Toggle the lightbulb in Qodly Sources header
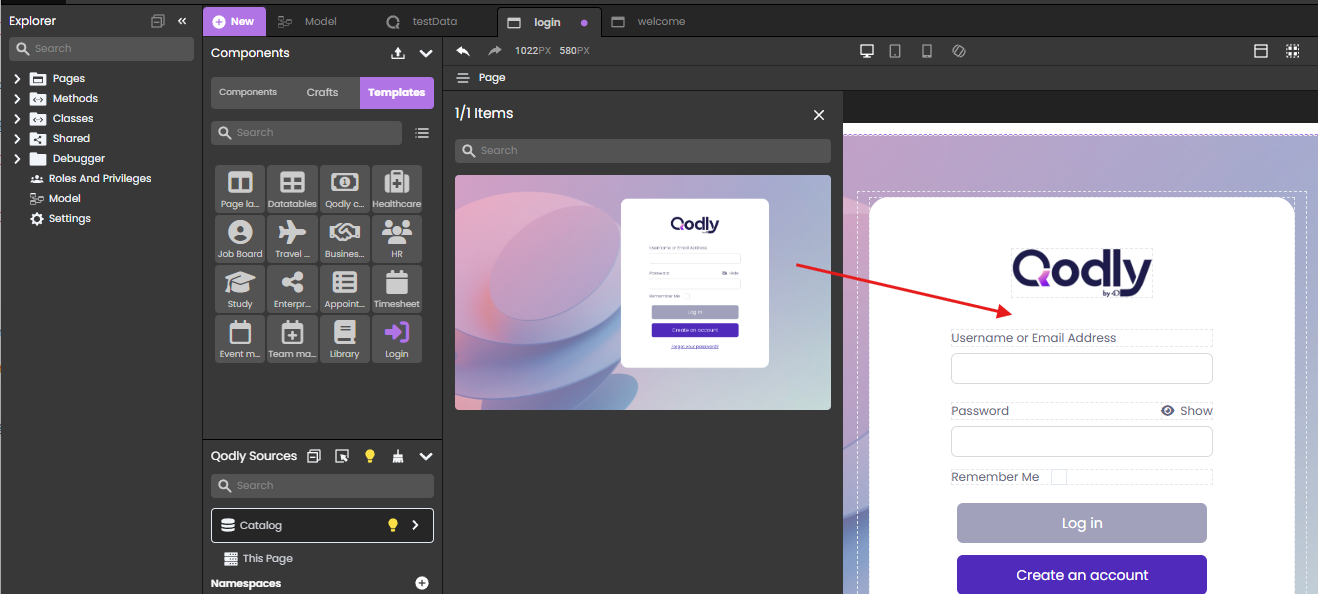Image resolution: width=1318 pixels, height=594 pixels. (x=370, y=456)
